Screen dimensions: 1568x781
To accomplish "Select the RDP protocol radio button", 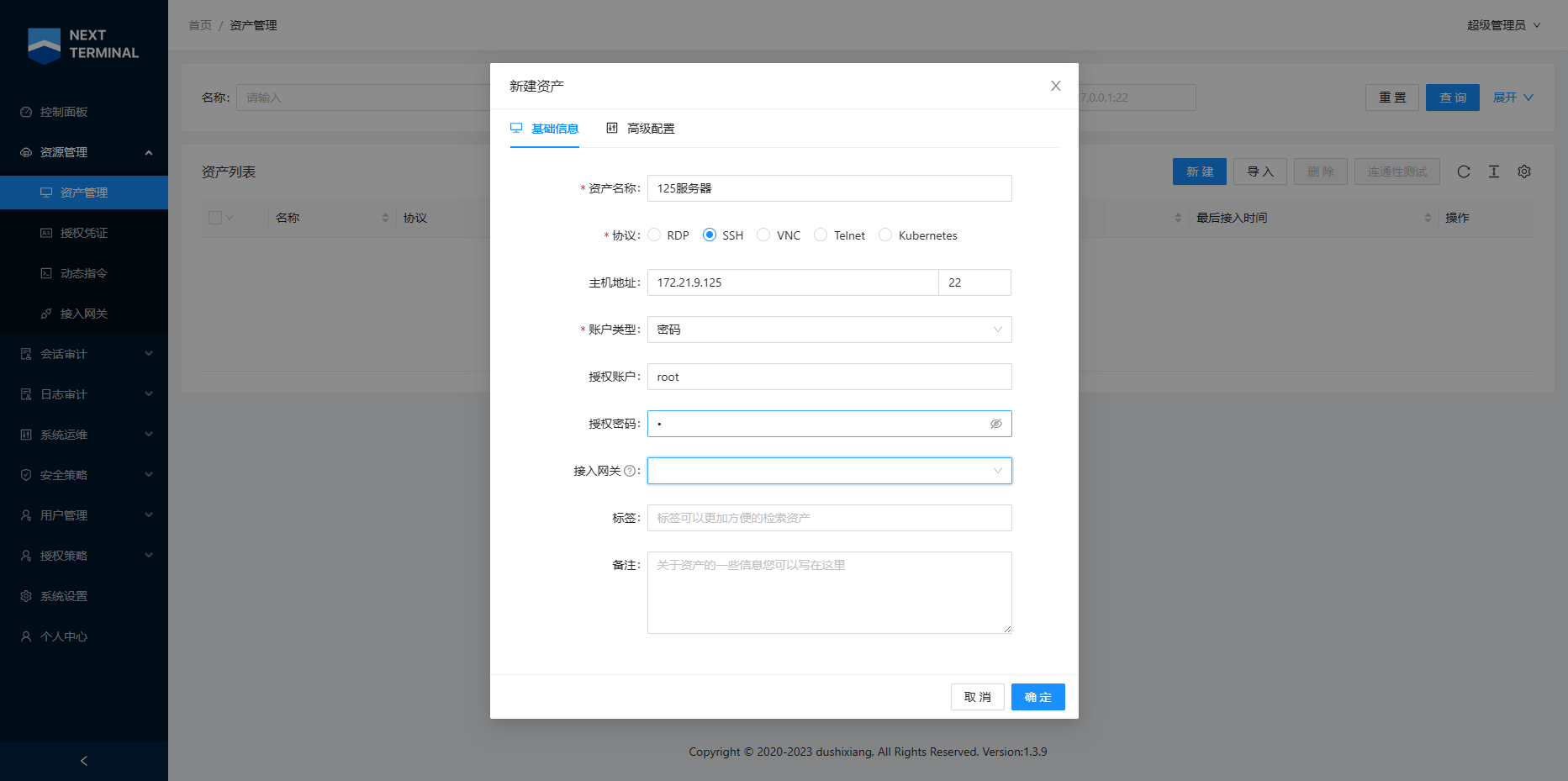I will coord(655,235).
